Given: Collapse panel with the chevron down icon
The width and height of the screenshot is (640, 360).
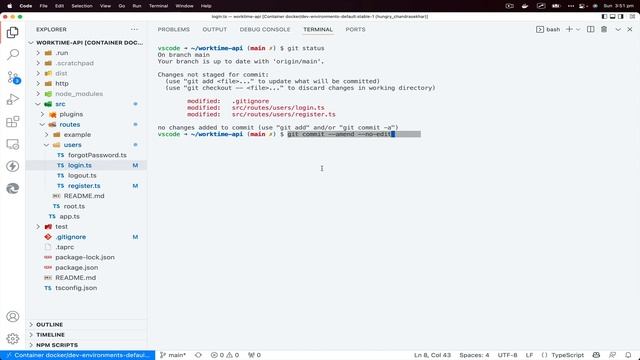Looking at the screenshot, I should tap(618, 29).
